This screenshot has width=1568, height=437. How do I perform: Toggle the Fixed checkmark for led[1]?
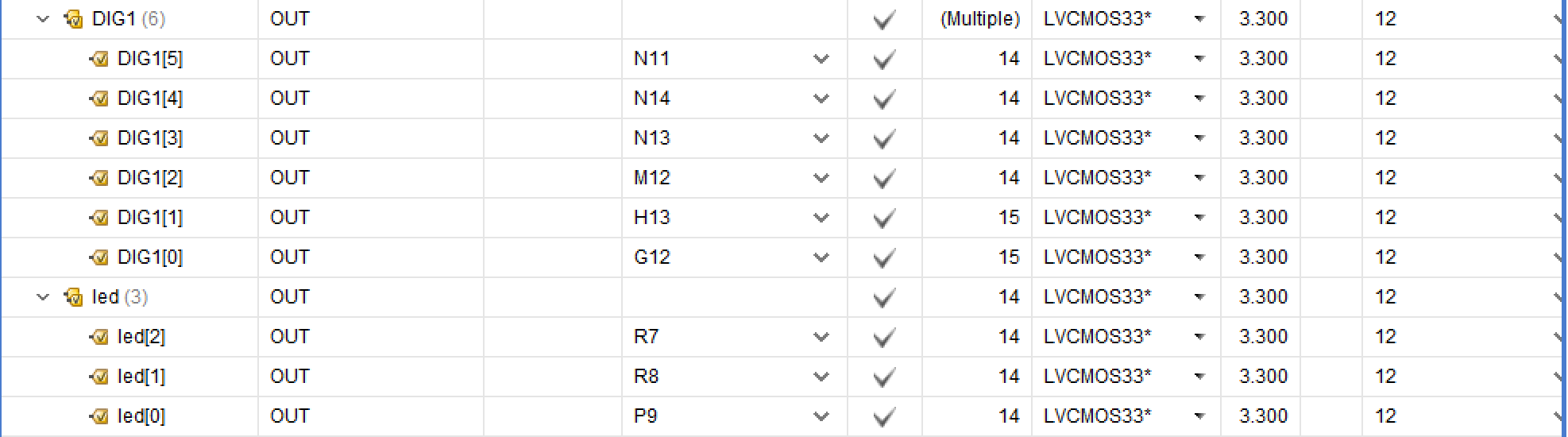[x=884, y=377]
